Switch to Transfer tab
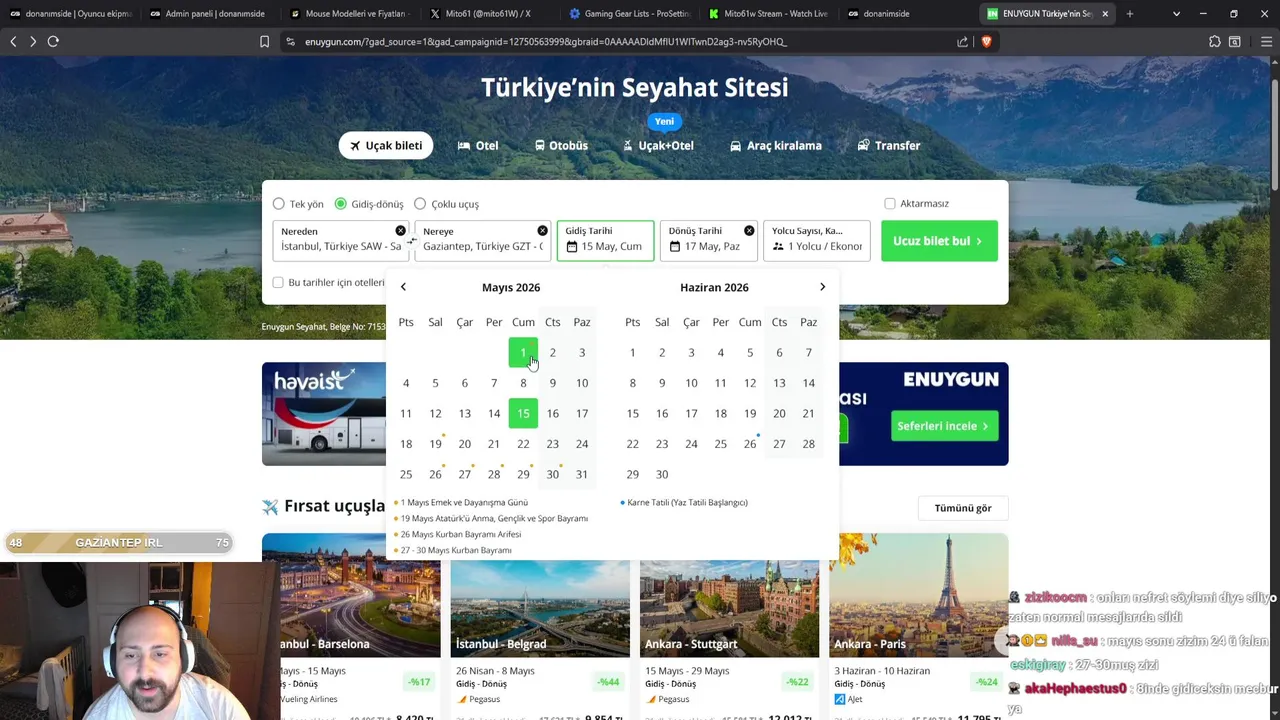This screenshot has height=720, width=1280. 889,145
